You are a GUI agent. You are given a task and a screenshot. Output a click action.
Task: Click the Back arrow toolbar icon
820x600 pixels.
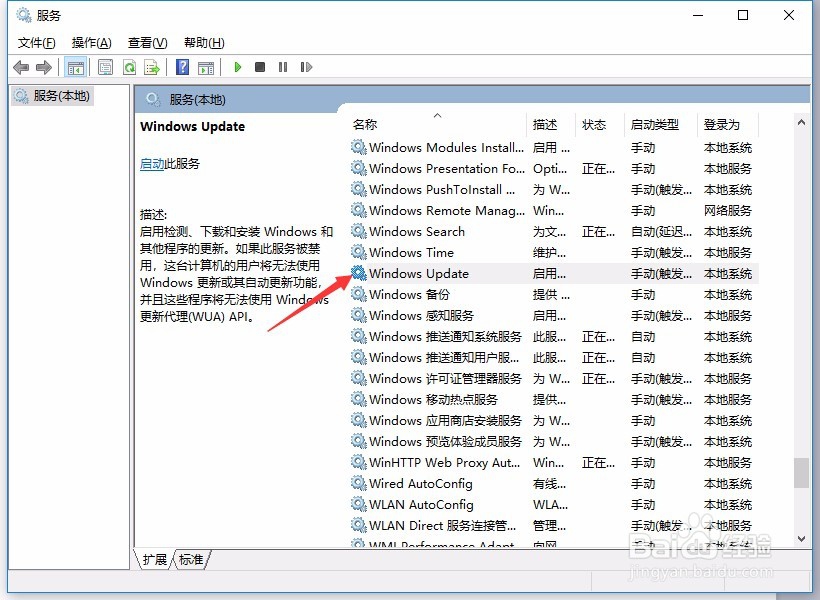[21, 67]
